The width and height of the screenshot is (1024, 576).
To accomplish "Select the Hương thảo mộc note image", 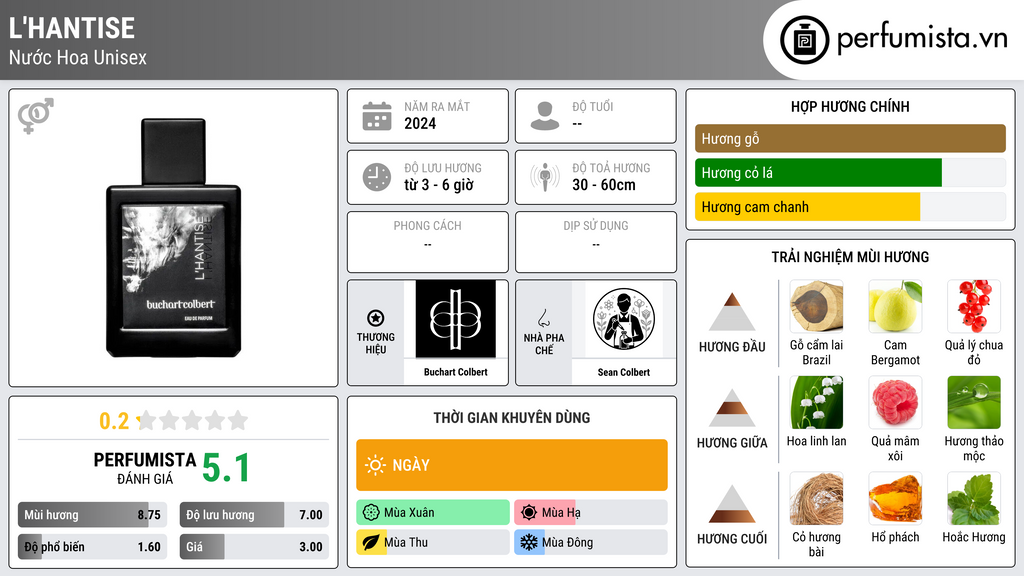I will 974,402.
